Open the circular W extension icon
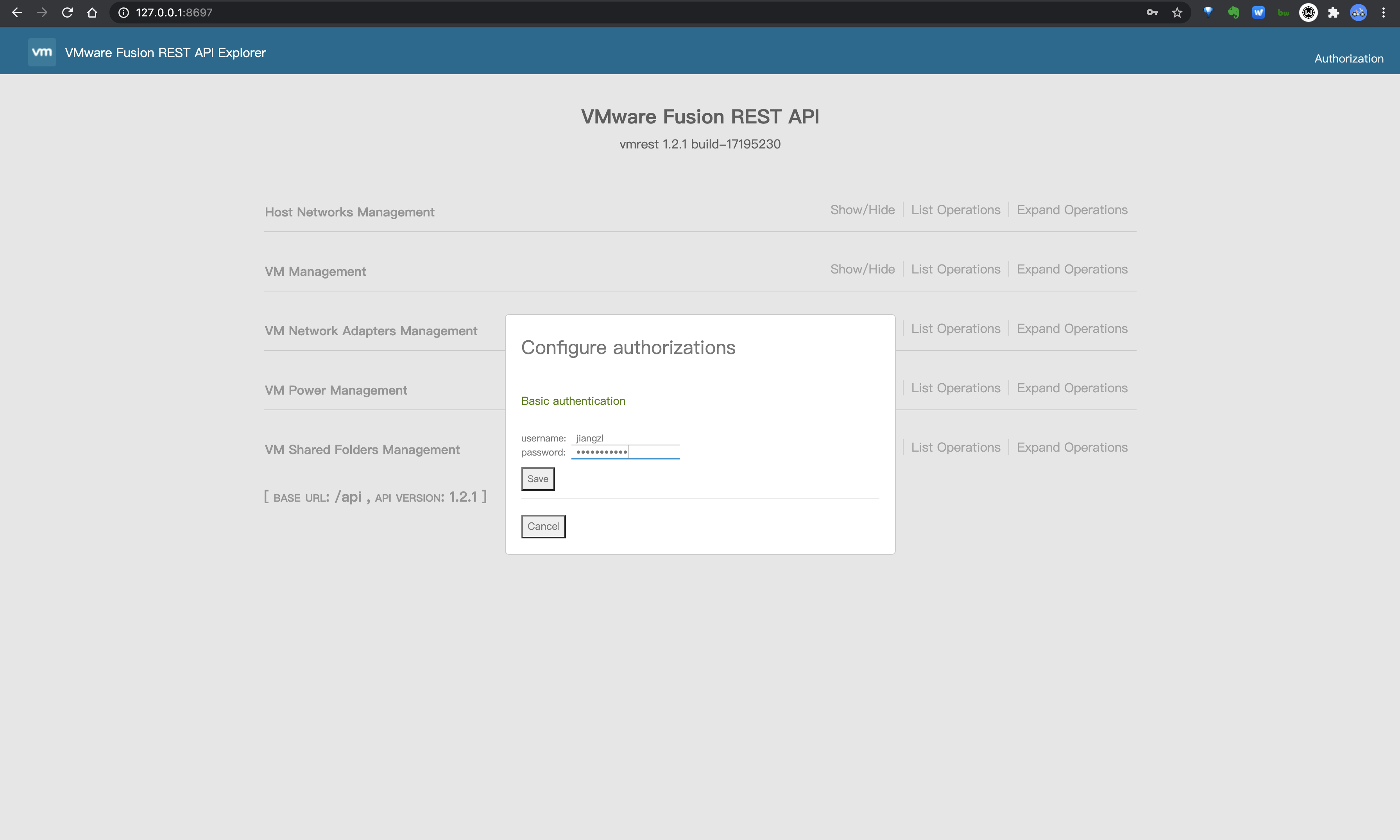 1308,13
